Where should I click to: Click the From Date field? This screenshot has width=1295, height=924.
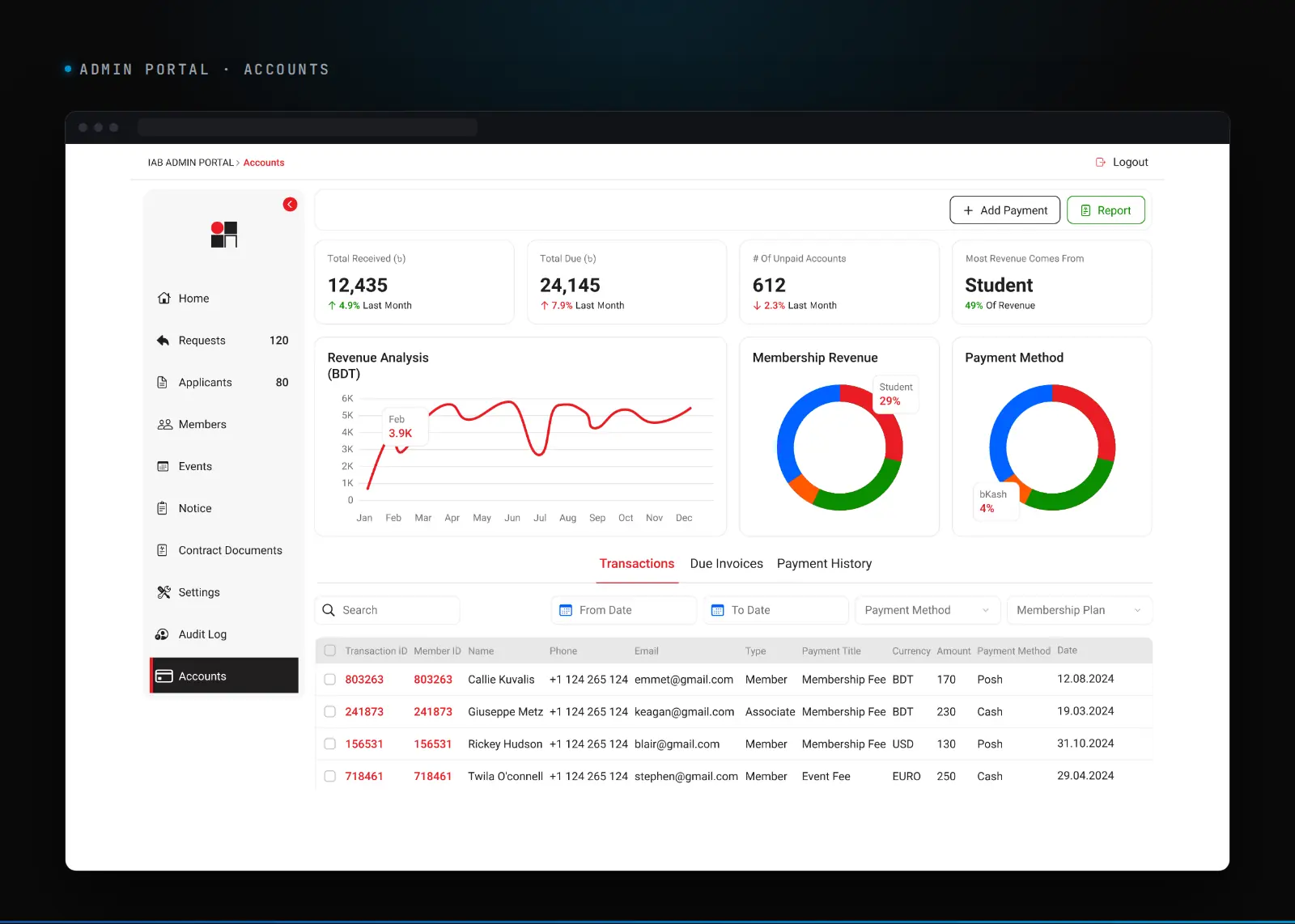point(624,610)
